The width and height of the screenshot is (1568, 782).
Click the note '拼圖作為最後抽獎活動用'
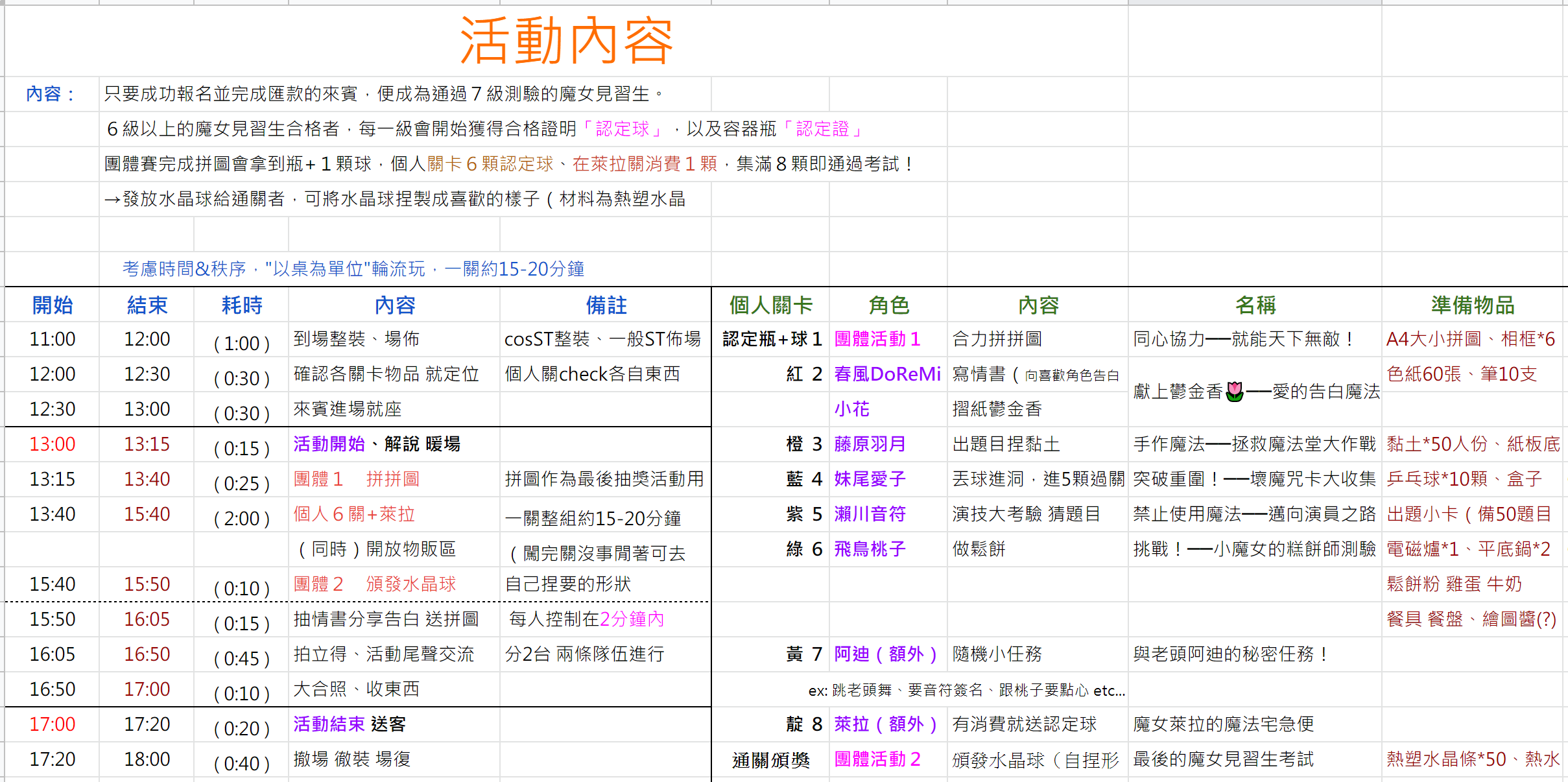[604, 479]
